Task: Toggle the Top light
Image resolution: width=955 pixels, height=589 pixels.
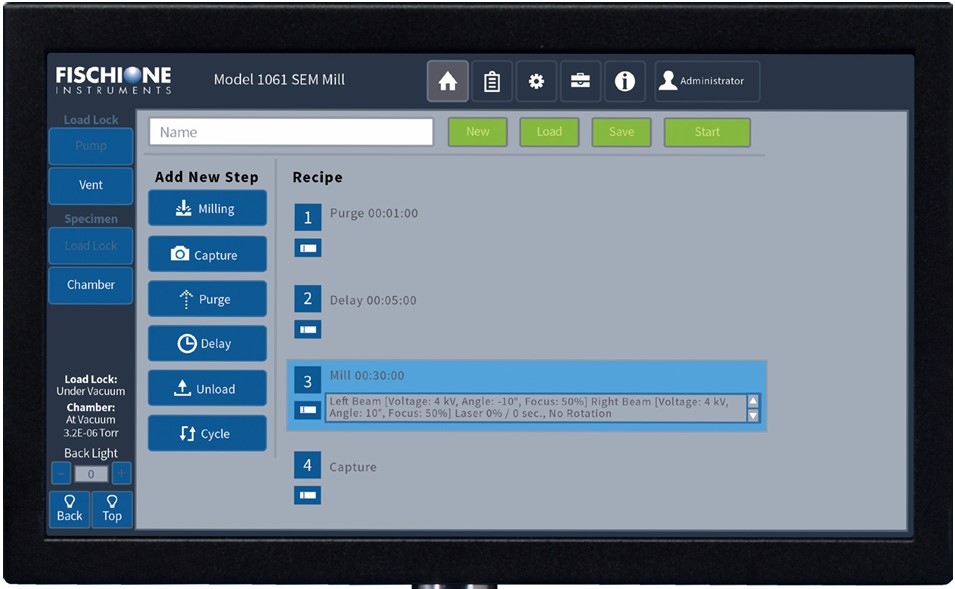Action: coord(112,509)
